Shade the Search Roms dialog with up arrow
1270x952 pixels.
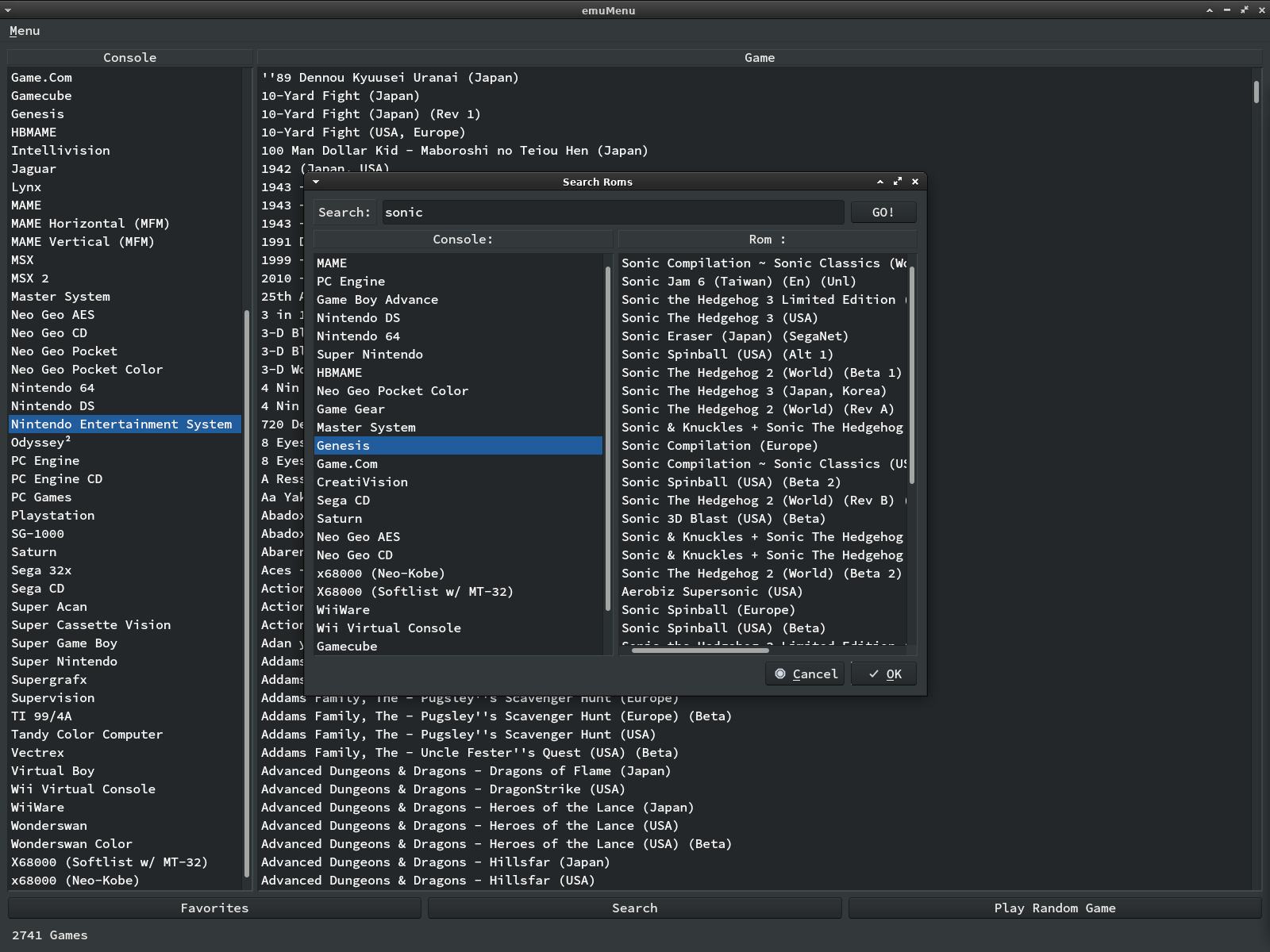coord(880,182)
